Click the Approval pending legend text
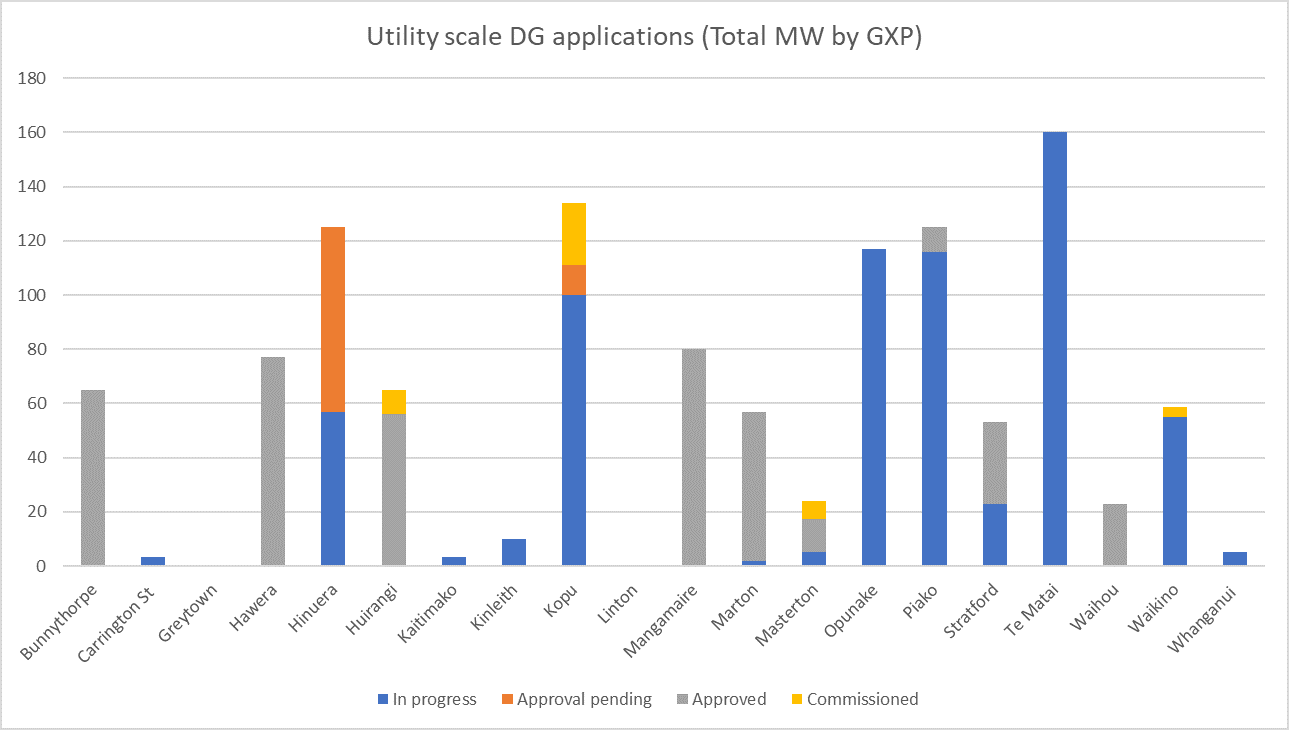1289x730 pixels. click(x=585, y=699)
